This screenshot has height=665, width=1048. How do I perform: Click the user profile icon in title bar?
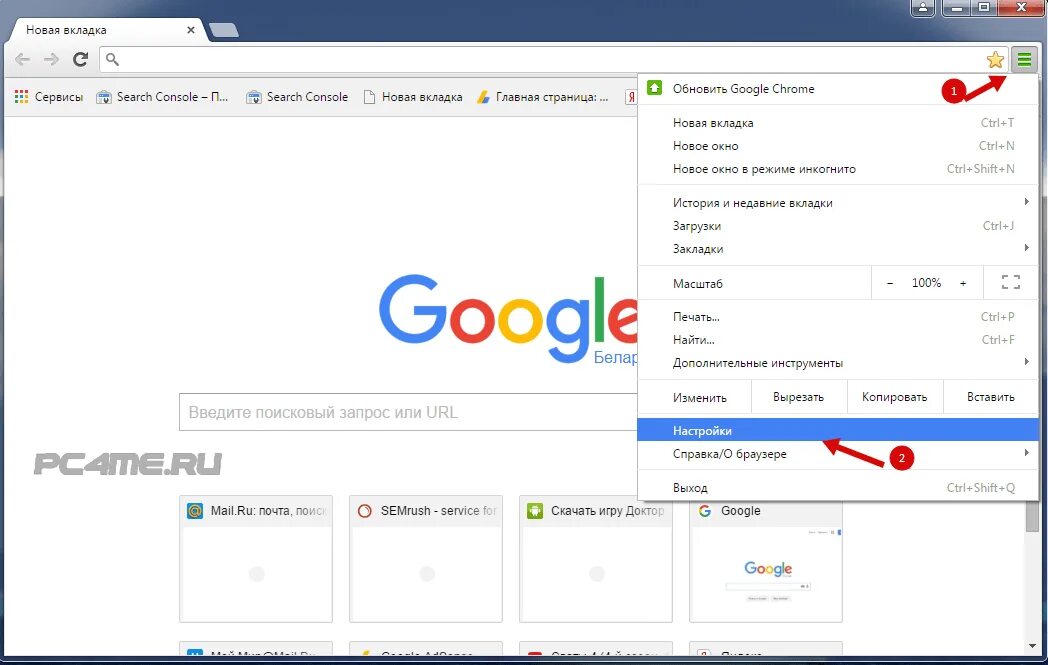point(922,7)
